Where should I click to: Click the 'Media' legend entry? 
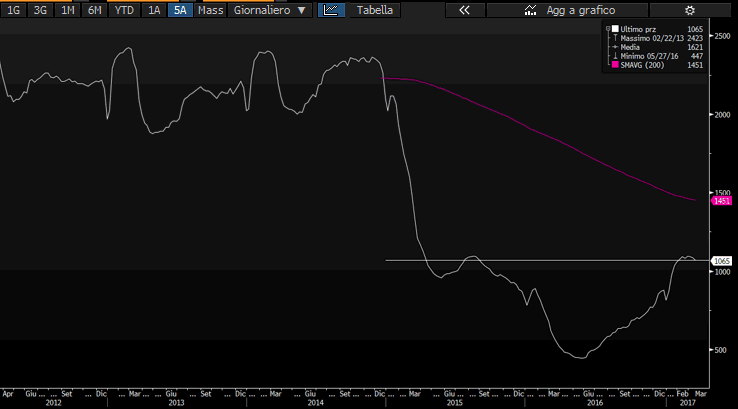coord(630,47)
